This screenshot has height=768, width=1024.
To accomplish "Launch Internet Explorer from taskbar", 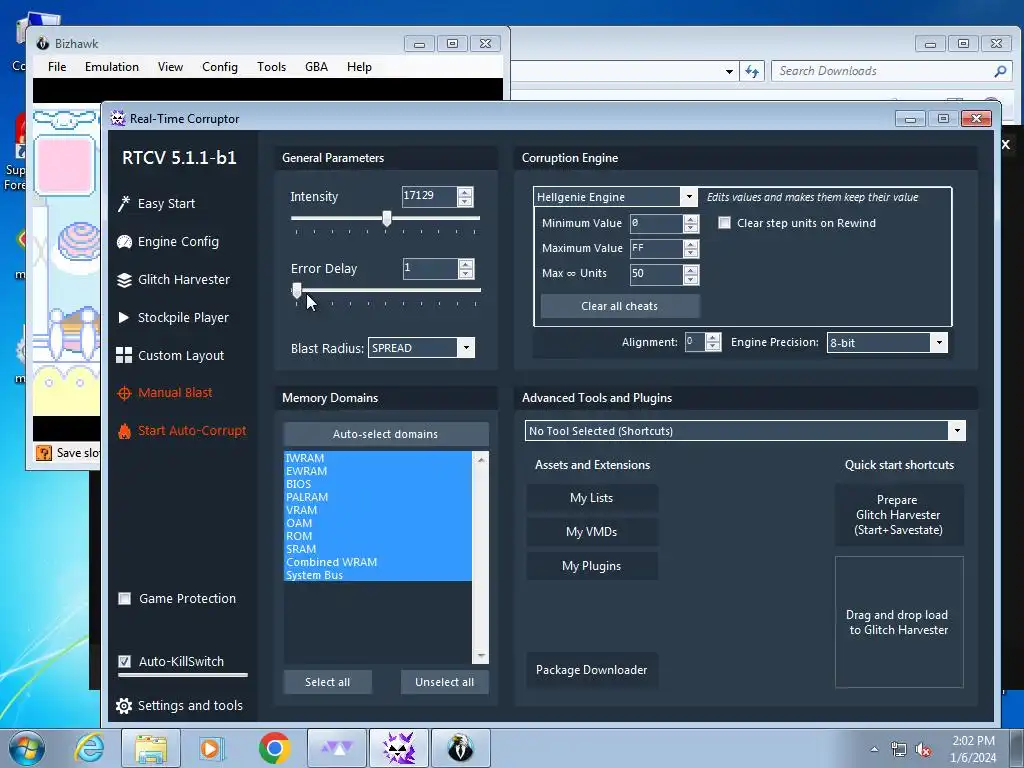I will point(88,748).
